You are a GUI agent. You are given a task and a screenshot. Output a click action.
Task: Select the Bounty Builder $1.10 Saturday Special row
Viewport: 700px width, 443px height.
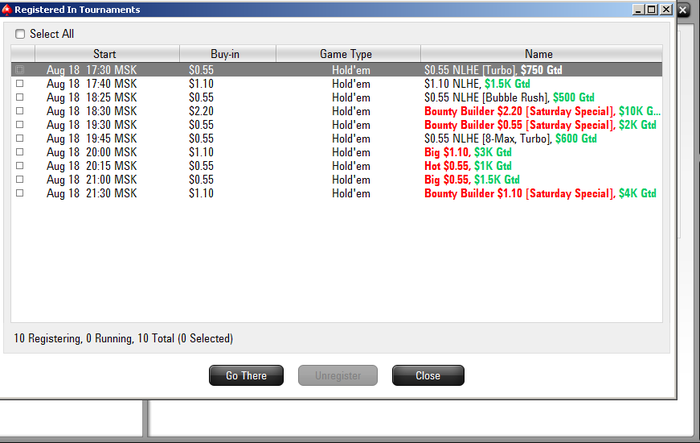[x=337, y=193]
